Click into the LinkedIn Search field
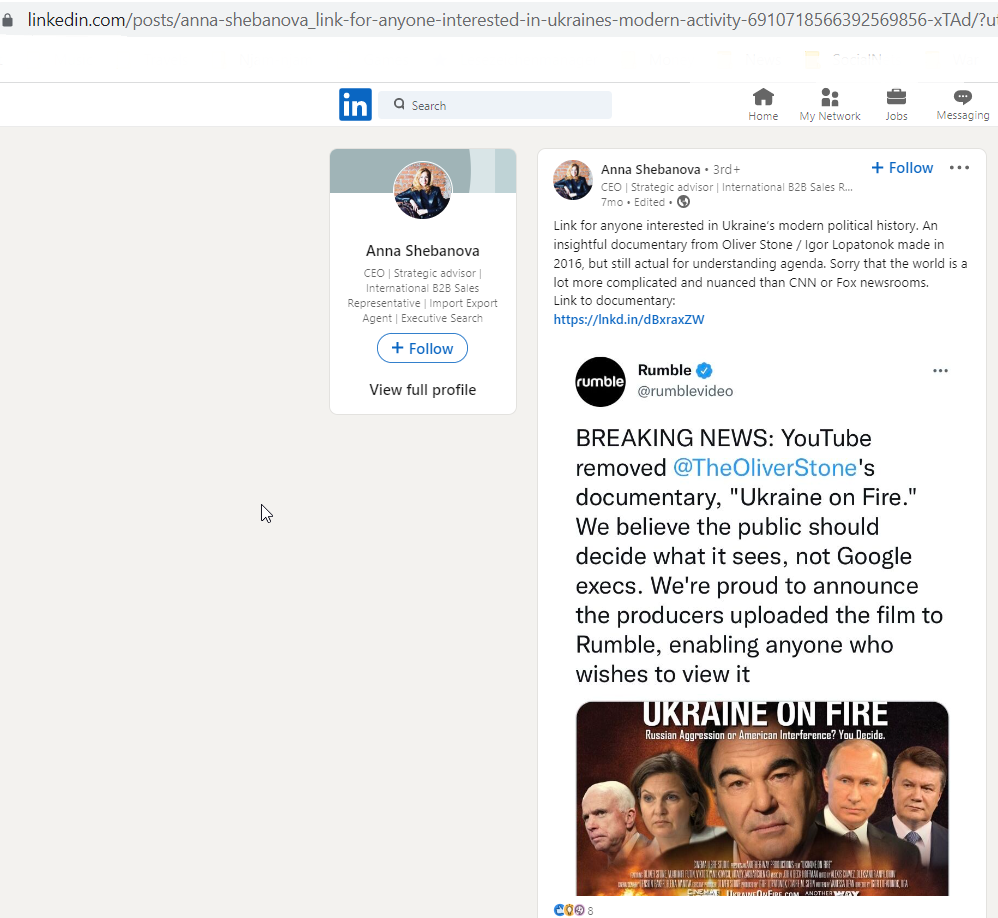Viewport: 998px width, 918px height. pyautogui.click(x=495, y=105)
